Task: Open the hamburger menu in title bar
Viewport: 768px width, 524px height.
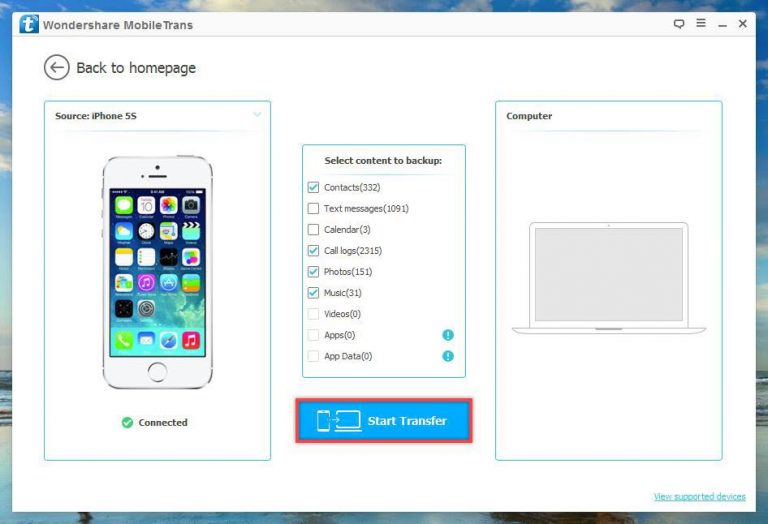Action: click(x=700, y=23)
